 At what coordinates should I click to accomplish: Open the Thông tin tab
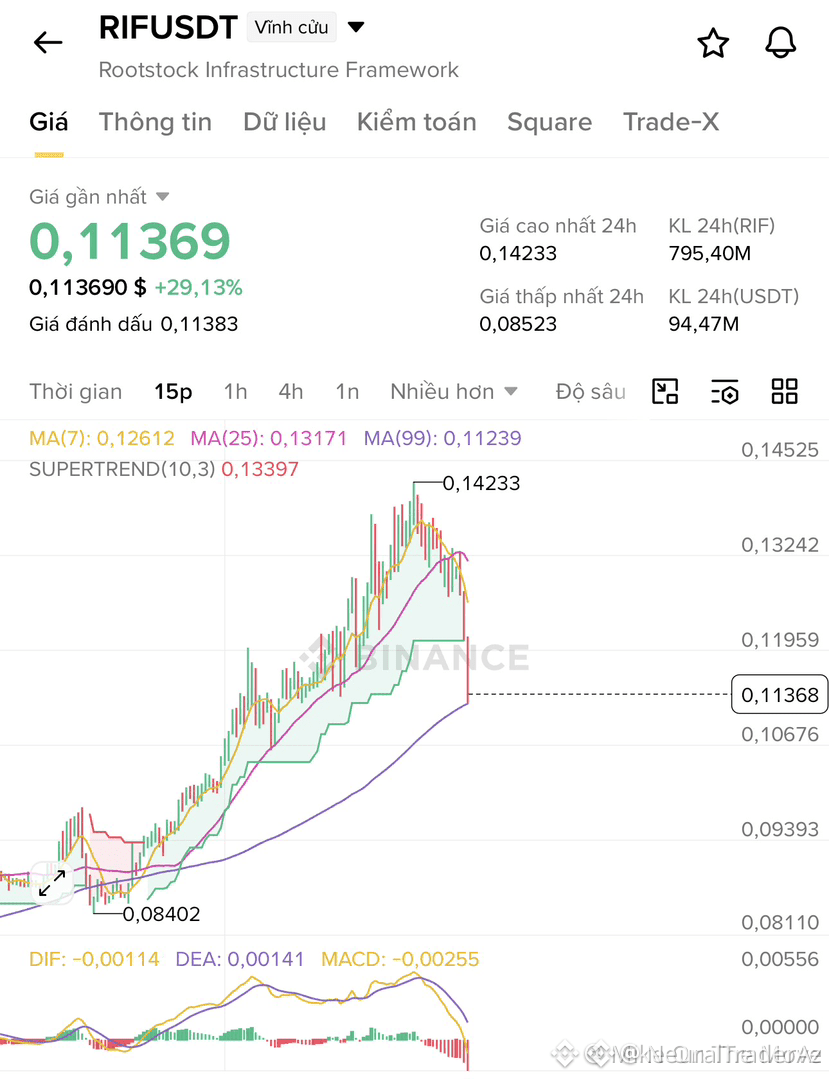155,122
